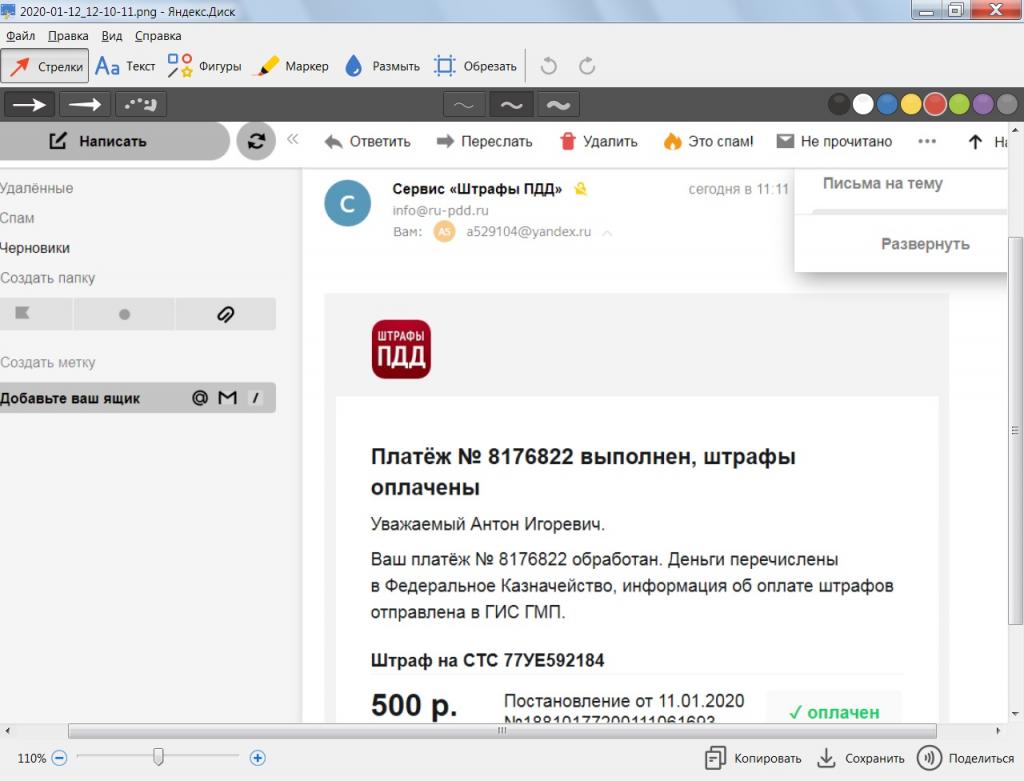Select the dotted curved arrow style

click(x=140, y=104)
